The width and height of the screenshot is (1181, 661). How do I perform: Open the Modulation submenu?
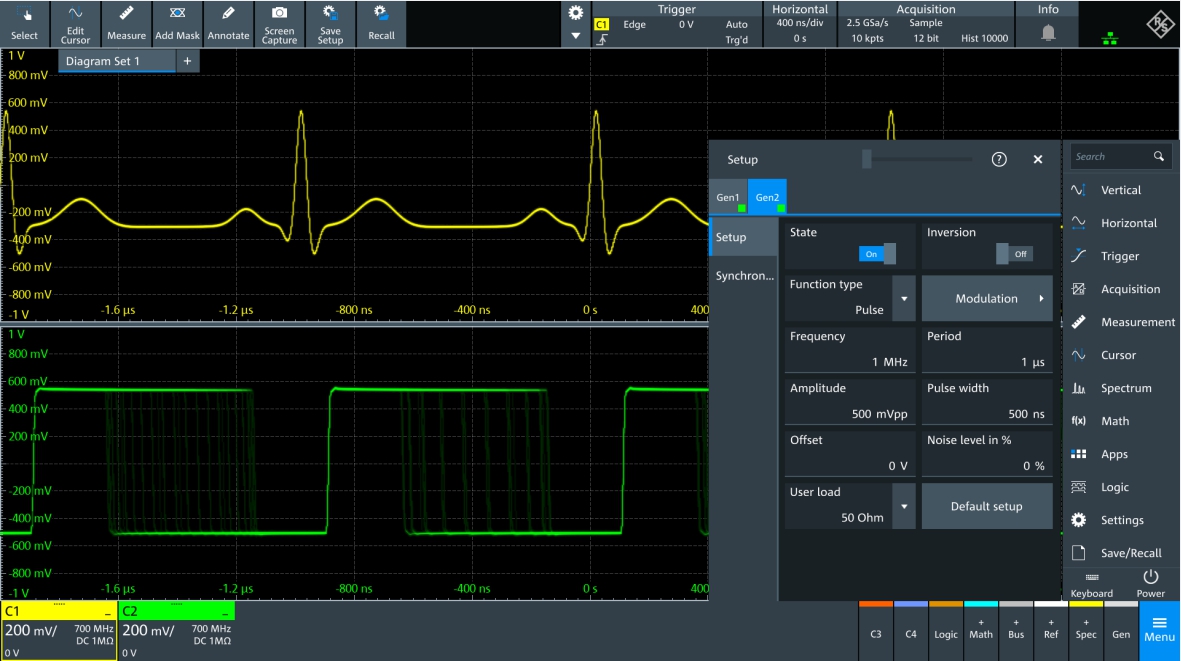click(987, 299)
